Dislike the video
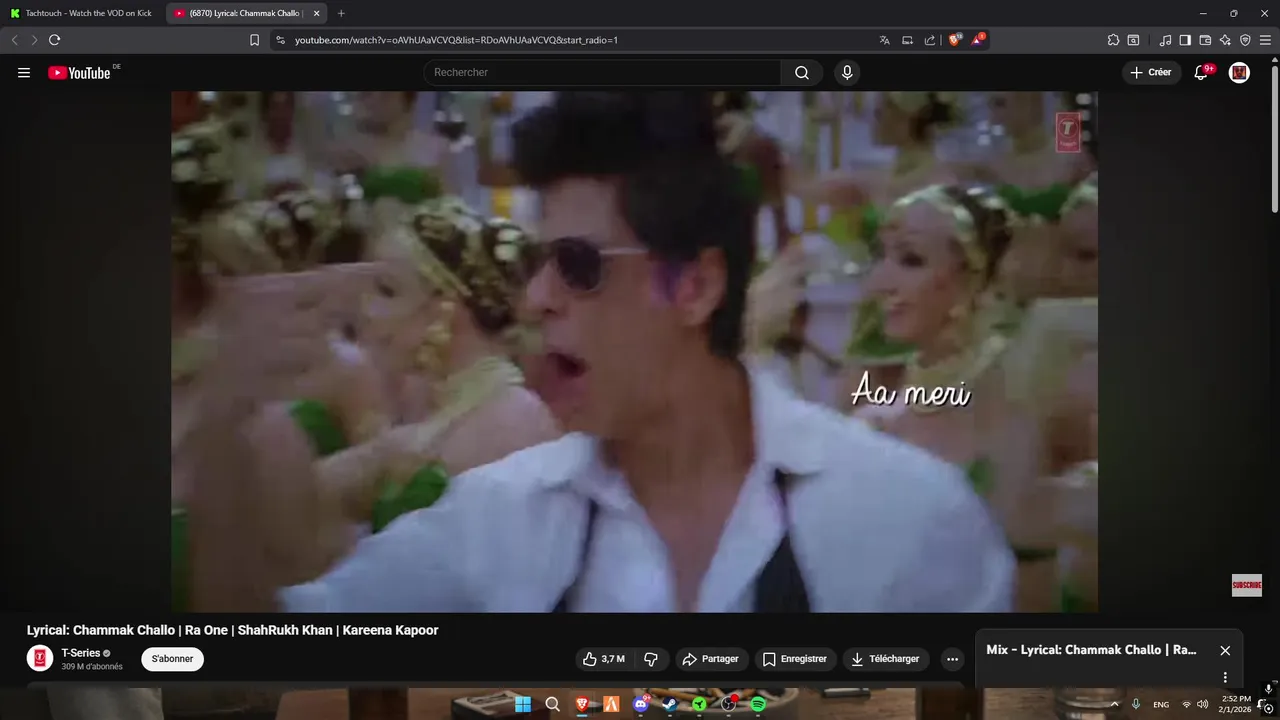Image resolution: width=1280 pixels, height=720 pixels. (x=651, y=659)
